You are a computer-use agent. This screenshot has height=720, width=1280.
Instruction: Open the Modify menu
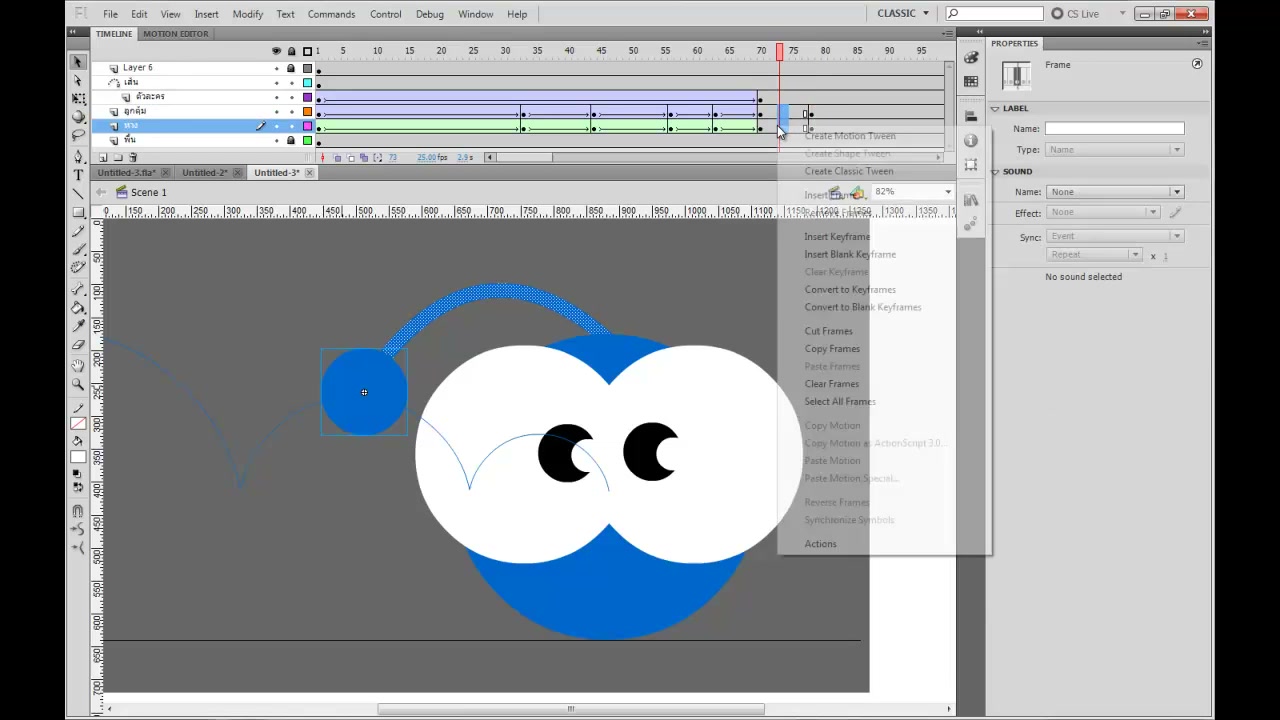[x=247, y=14]
